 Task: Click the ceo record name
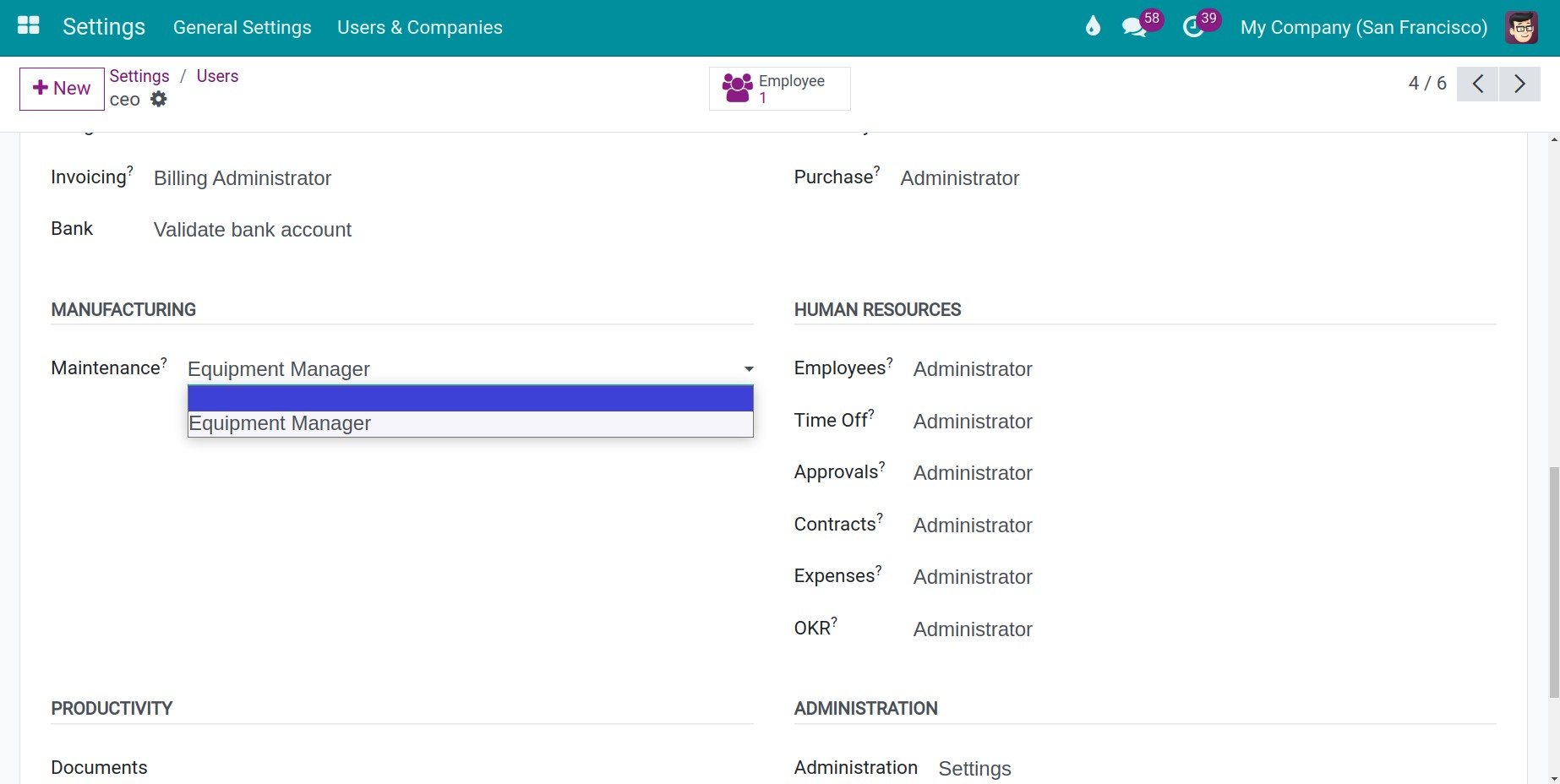[x=125, y=100]
